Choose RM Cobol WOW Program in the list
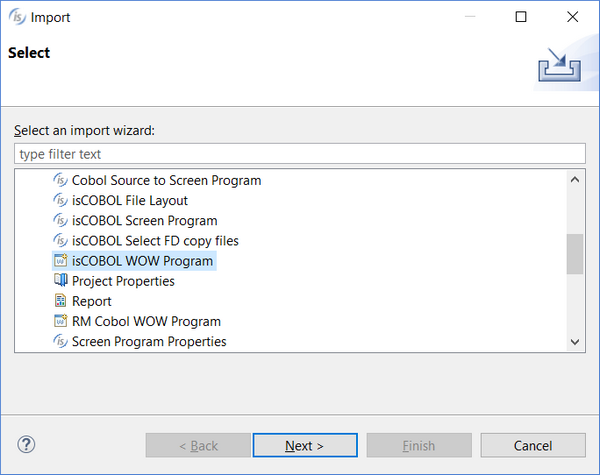 (x=146, y=321)
